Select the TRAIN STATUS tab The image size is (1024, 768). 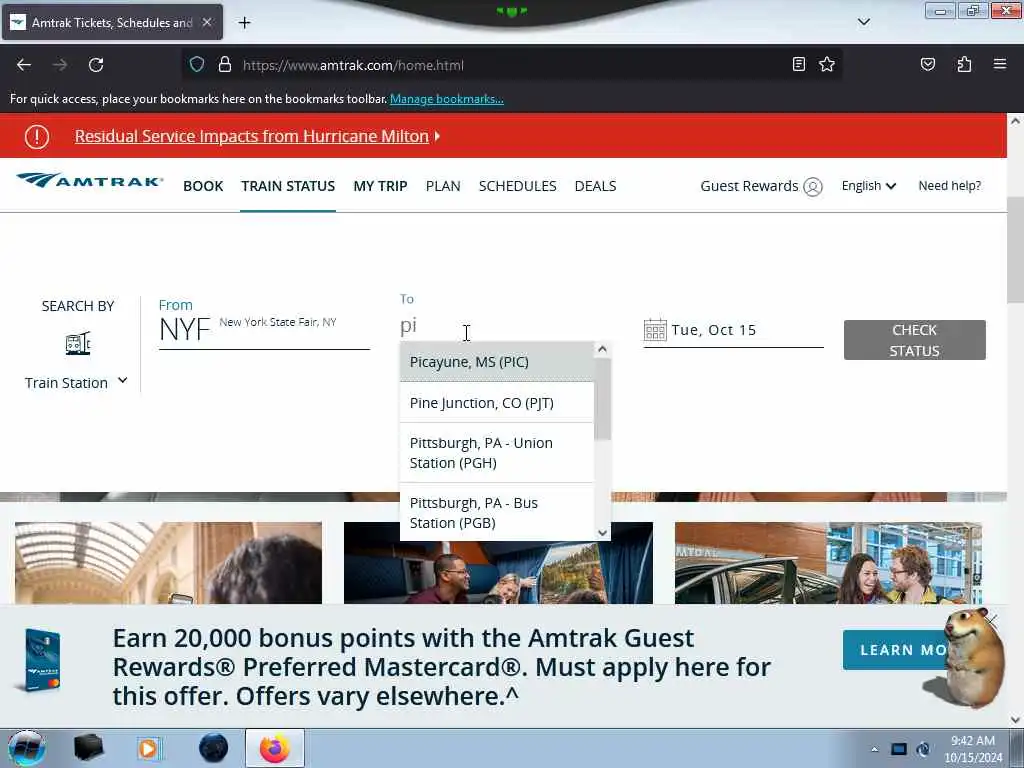pos(288,186)
